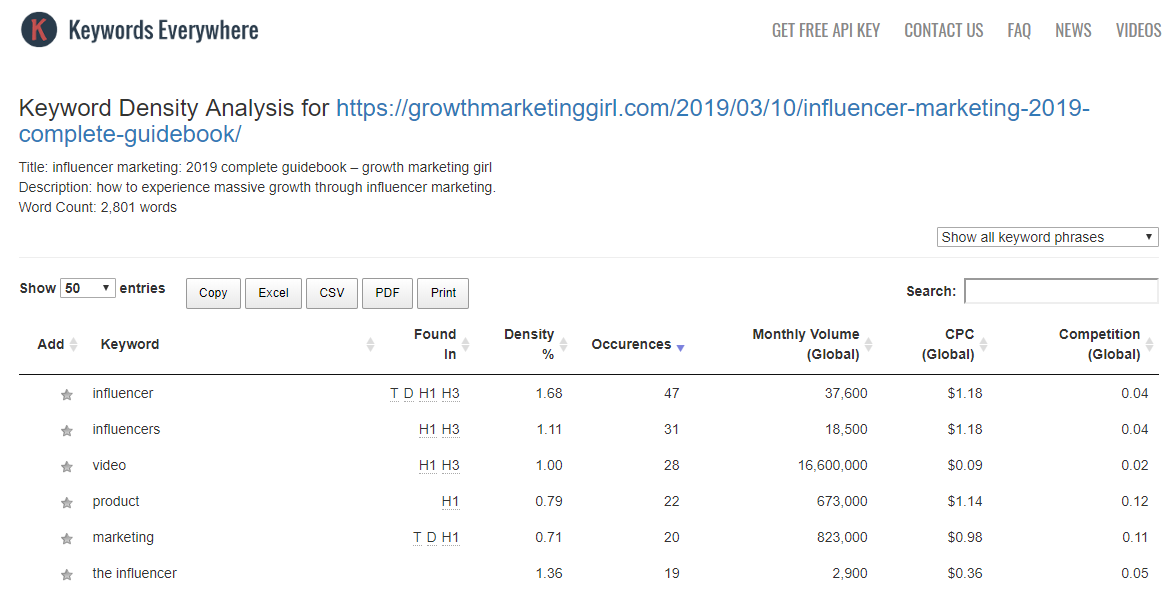Click the 'video' keyword cell
Viewport: 1174px width, 597px height.
(109, 465)
